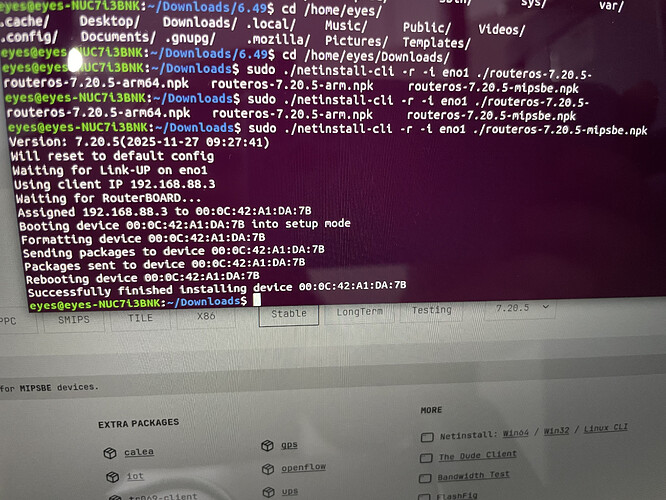Open the FlashFig link

[x=457, y=496]
